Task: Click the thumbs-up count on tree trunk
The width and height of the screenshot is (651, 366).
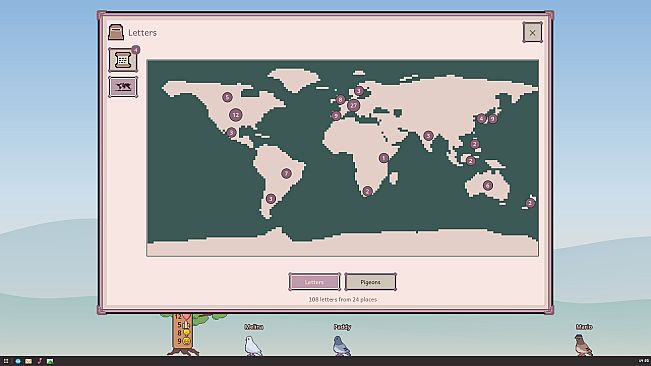Action: [183, 325]
